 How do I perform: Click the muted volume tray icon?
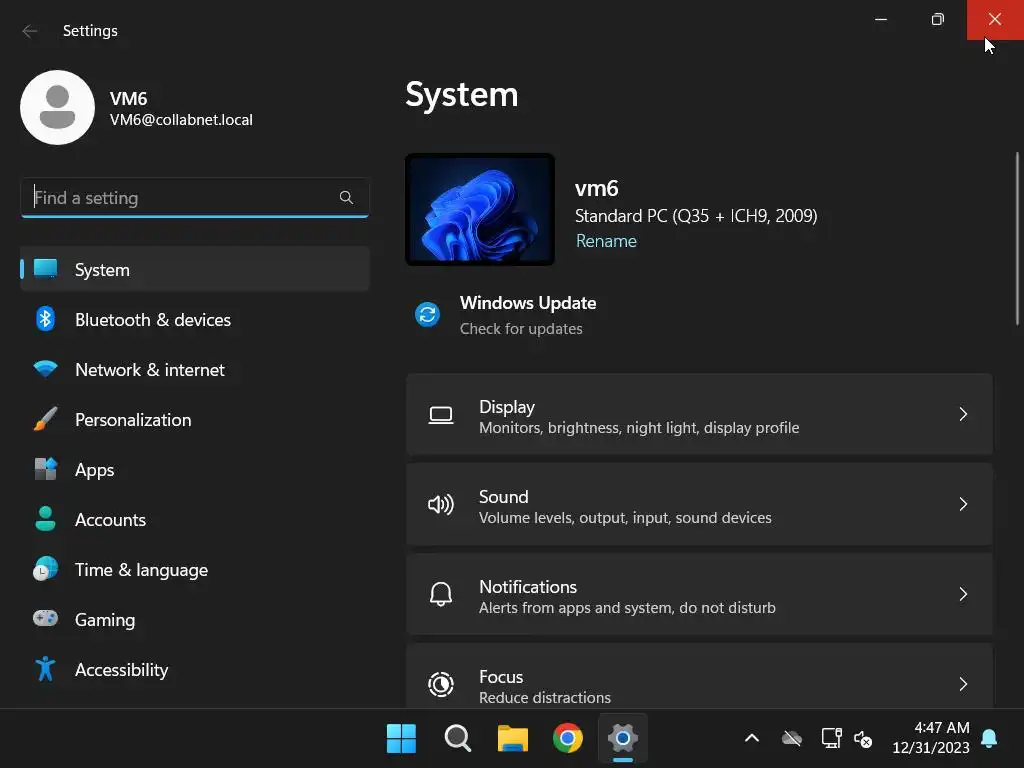863,739
